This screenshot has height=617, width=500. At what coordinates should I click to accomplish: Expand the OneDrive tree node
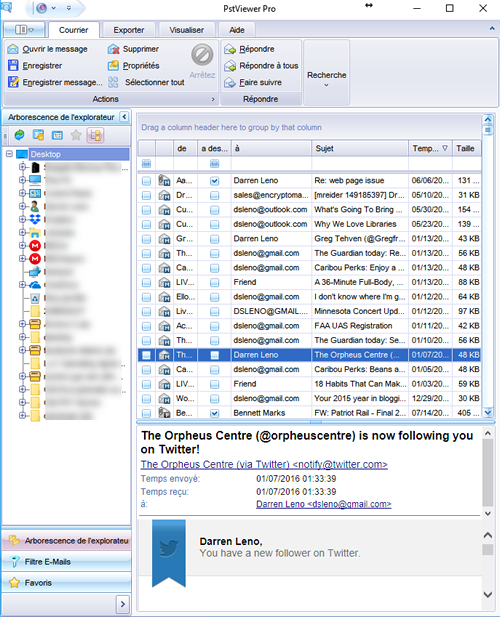point(22,284)
